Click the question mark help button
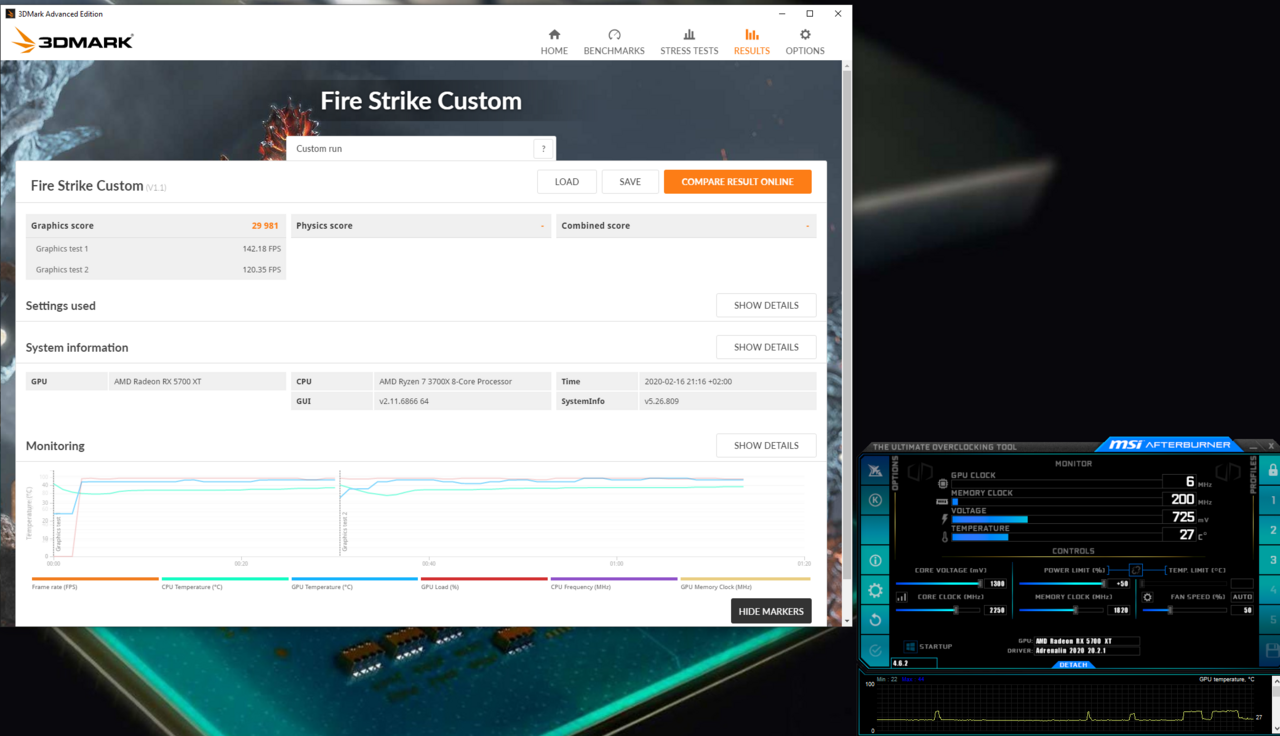This screenshot has height=736, width=1280. pos(543,149)
